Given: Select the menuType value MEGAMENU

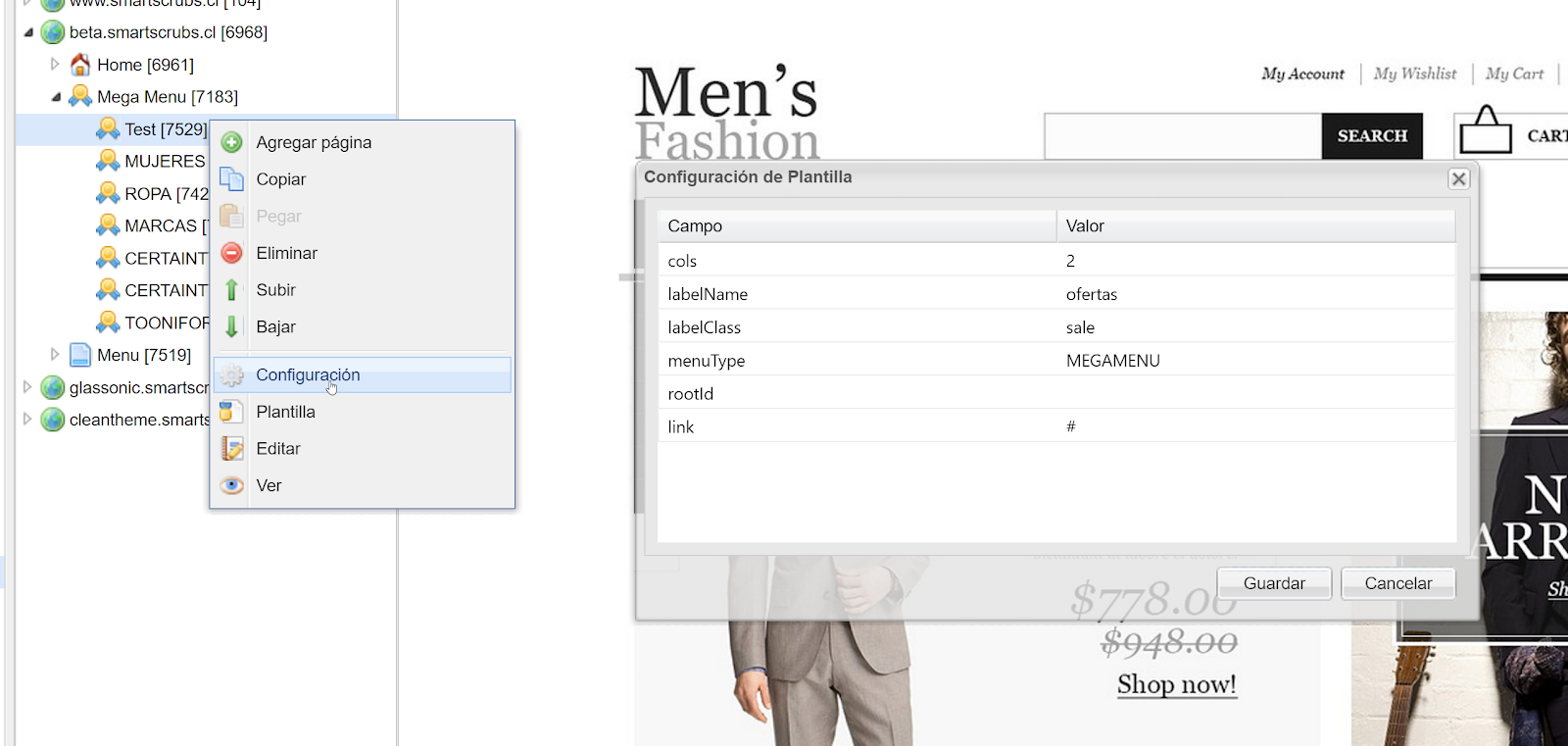Looking at the screenshot, I should click(x=1256, y=361).
